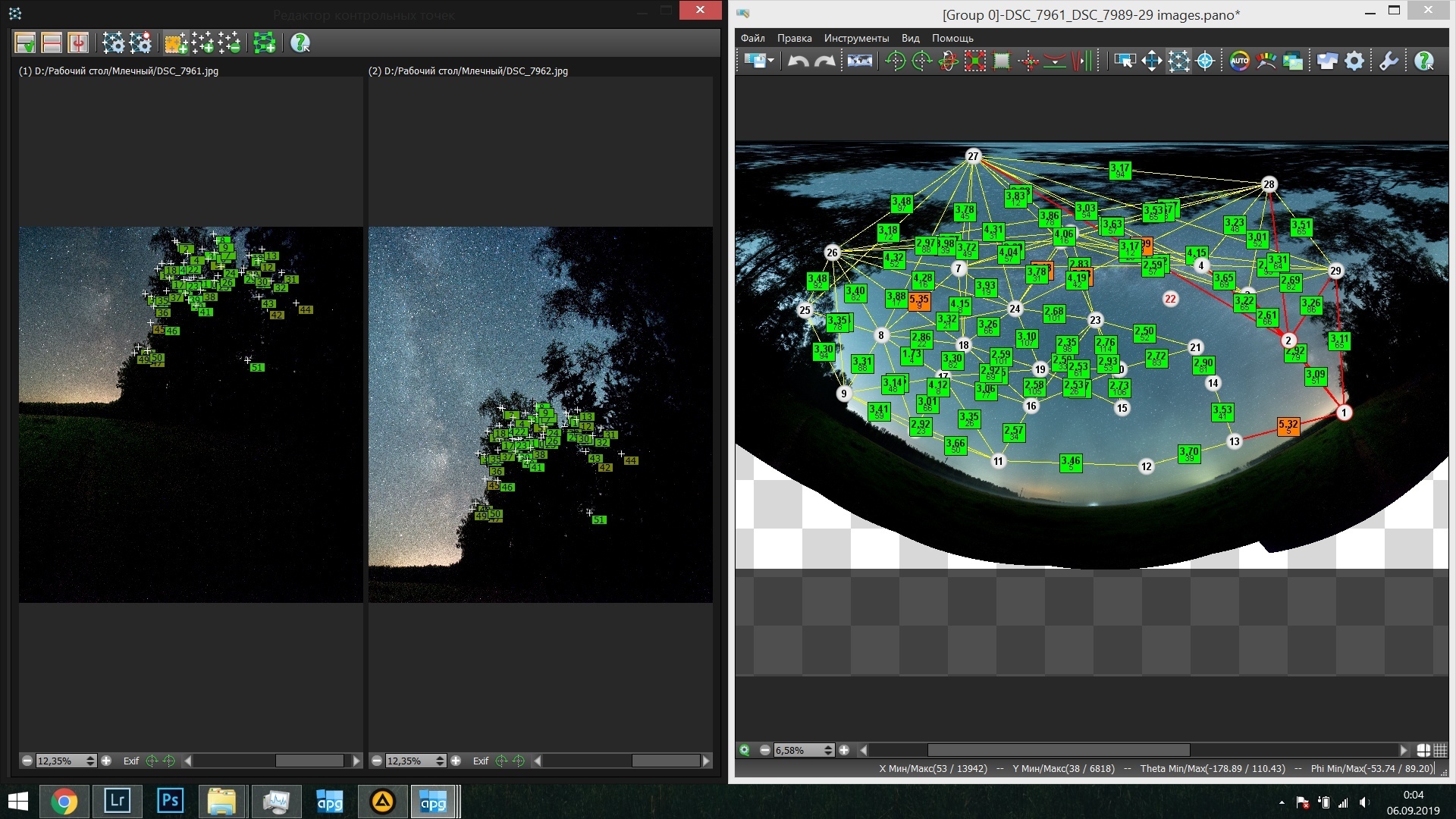This screenshot has height=819, width=1456.
Task: Toggle add control points in area mode
Action: click(175, 43)
